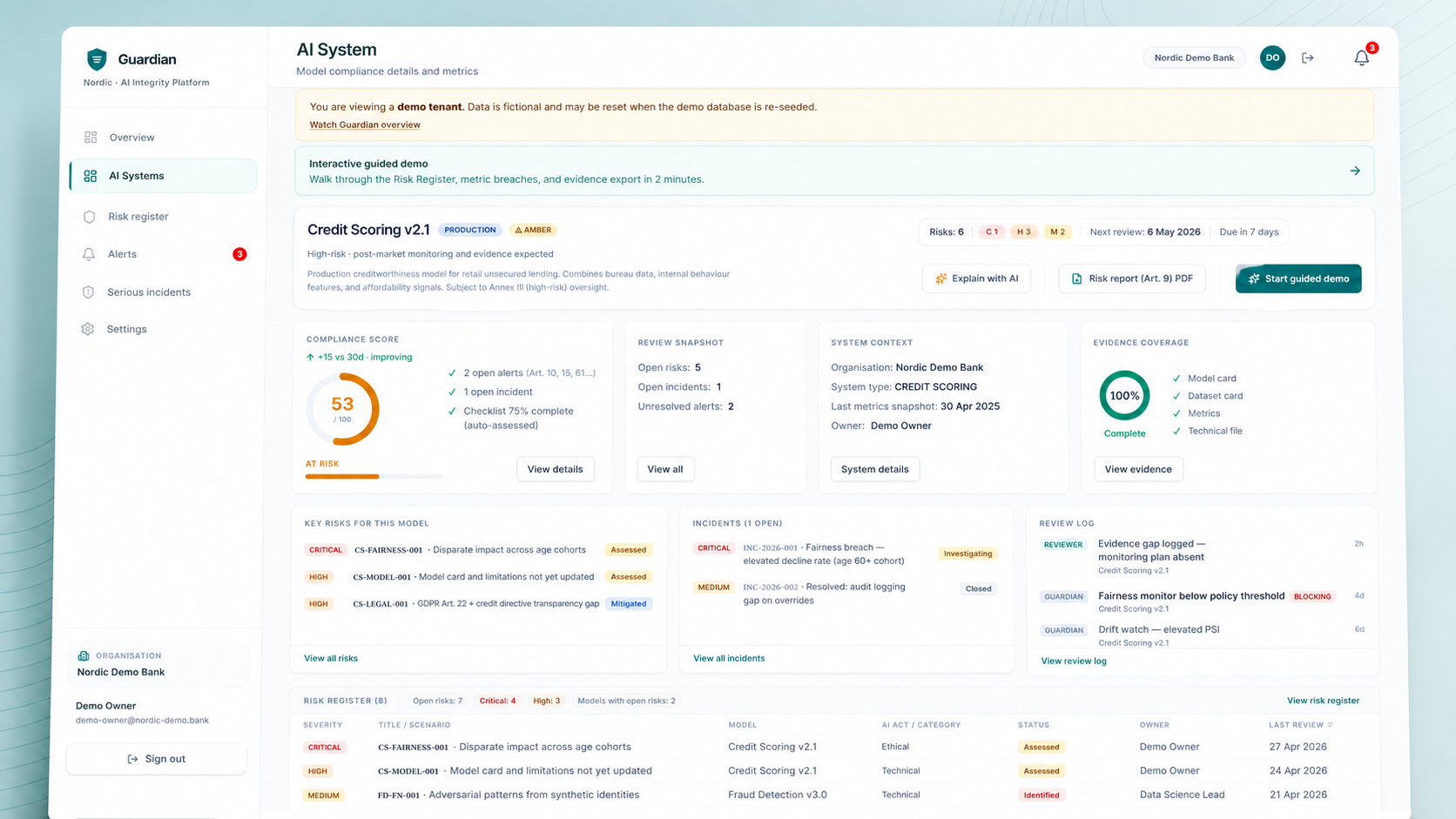The height and width of the screenshot is (819, 1456).
Task: Click Checklist 75% complete check item
Action: (x=511, y=418)
